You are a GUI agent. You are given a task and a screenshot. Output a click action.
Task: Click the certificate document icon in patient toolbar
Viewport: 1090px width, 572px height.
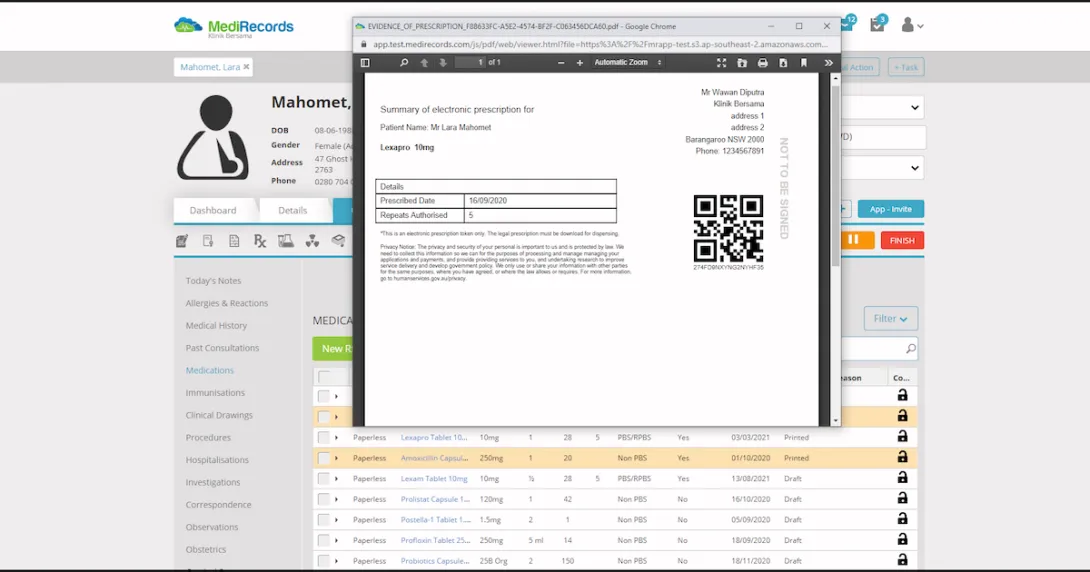tap(208, 241)
